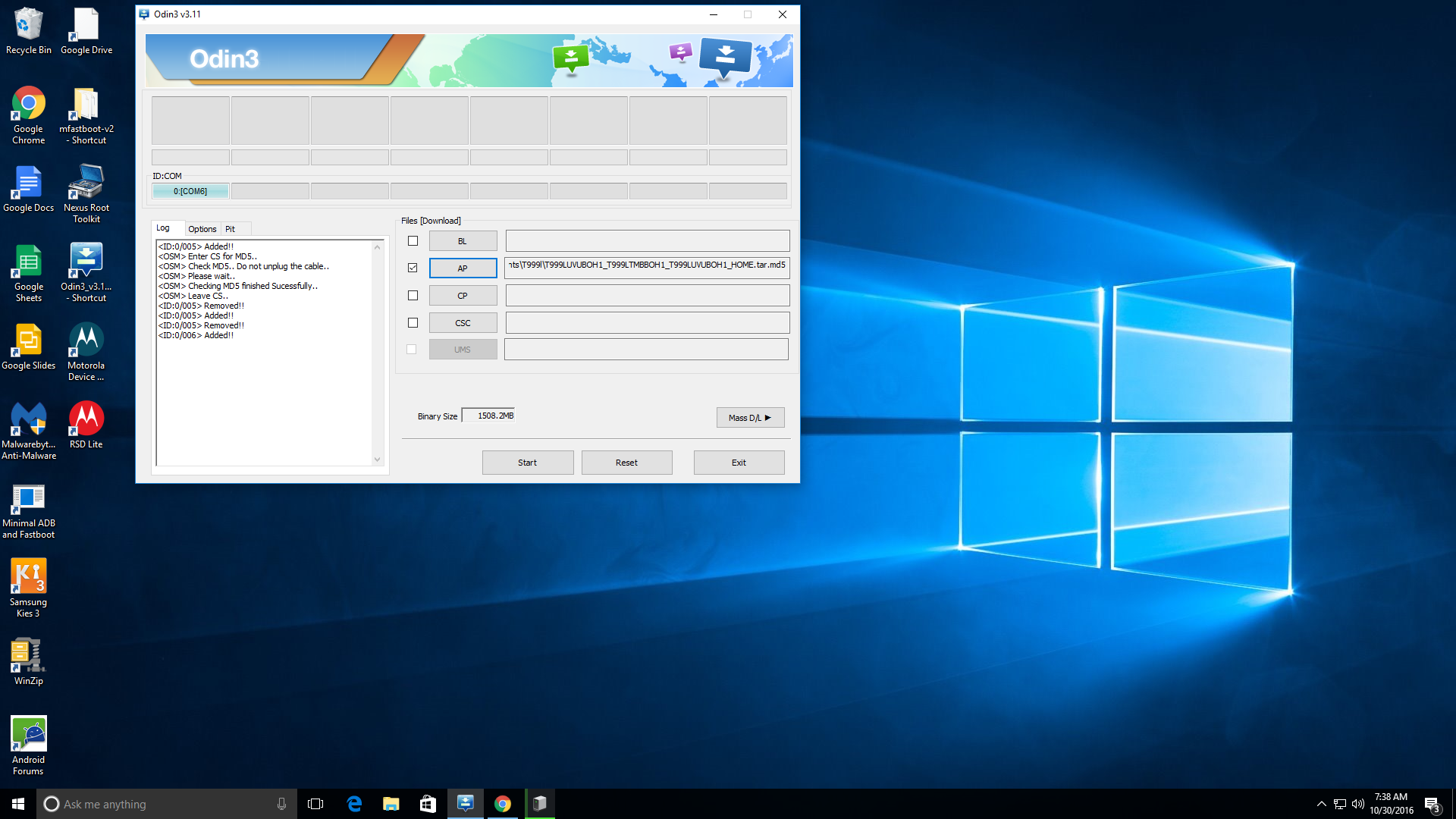The width and height of the screenshot is (1456, 819).
Task: Click the CP file path field
Action: click(647, 296)
